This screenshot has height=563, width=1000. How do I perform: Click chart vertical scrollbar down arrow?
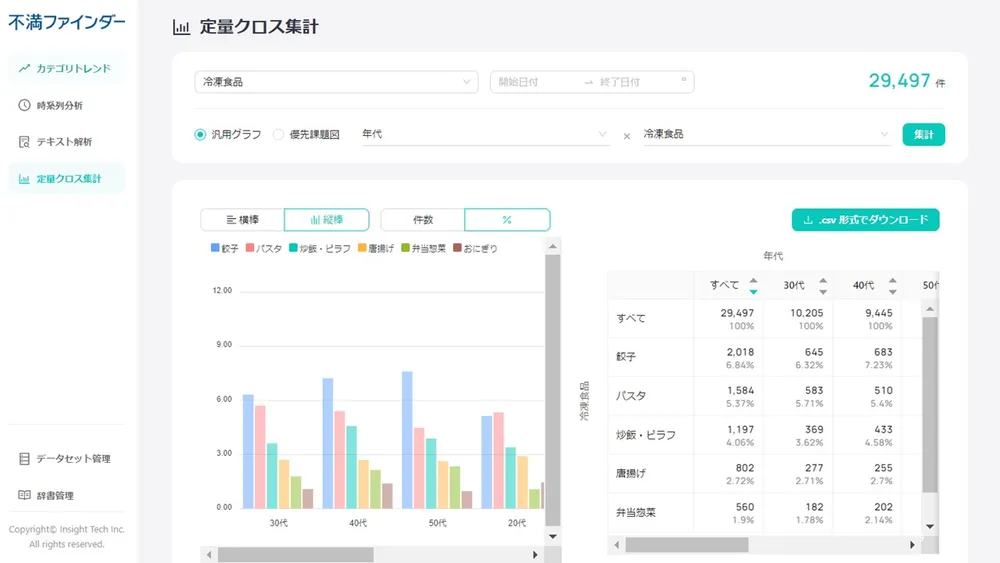(553, 536)
